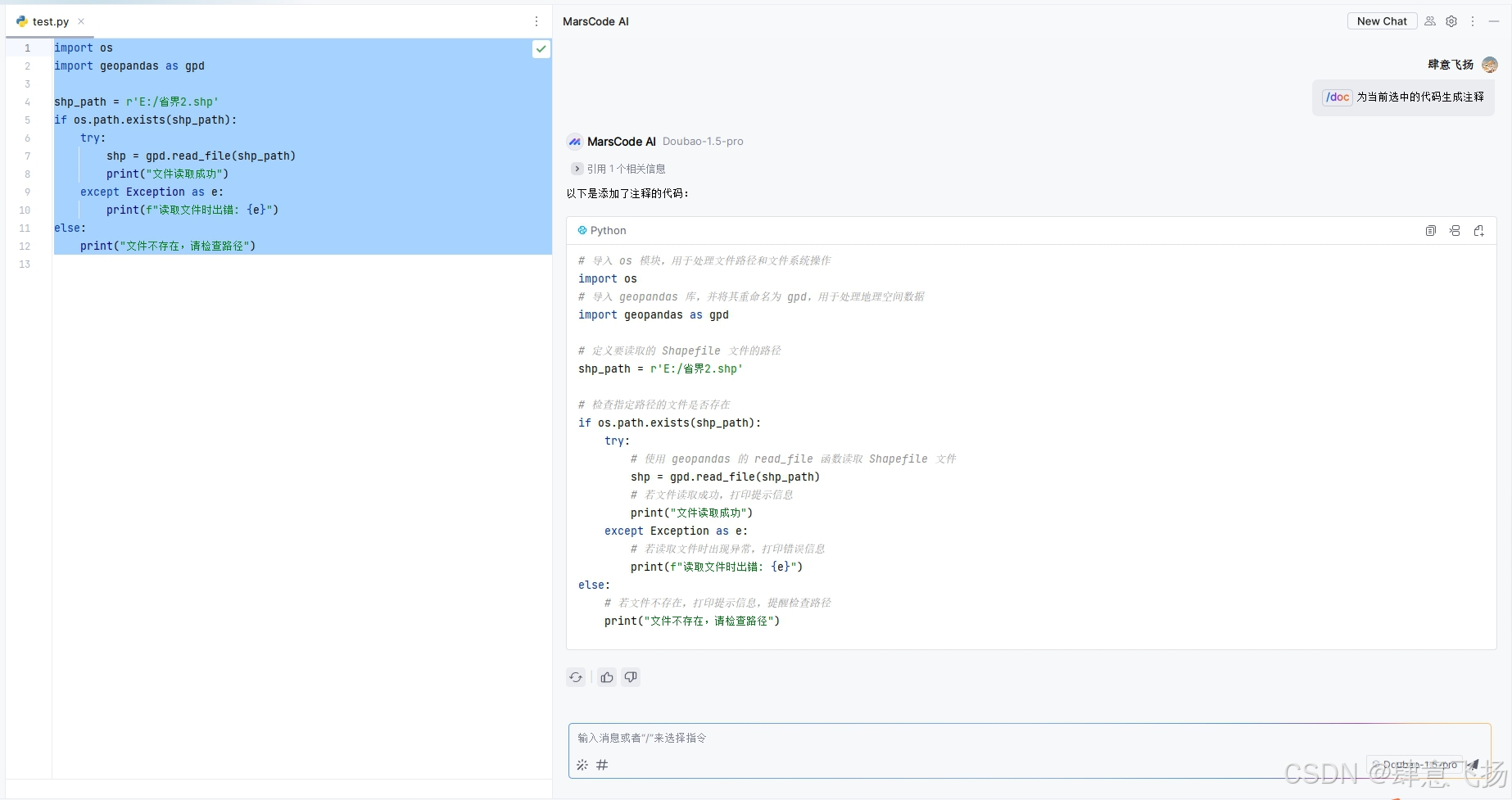Open MarsCode panel more-options menu

1473,21
